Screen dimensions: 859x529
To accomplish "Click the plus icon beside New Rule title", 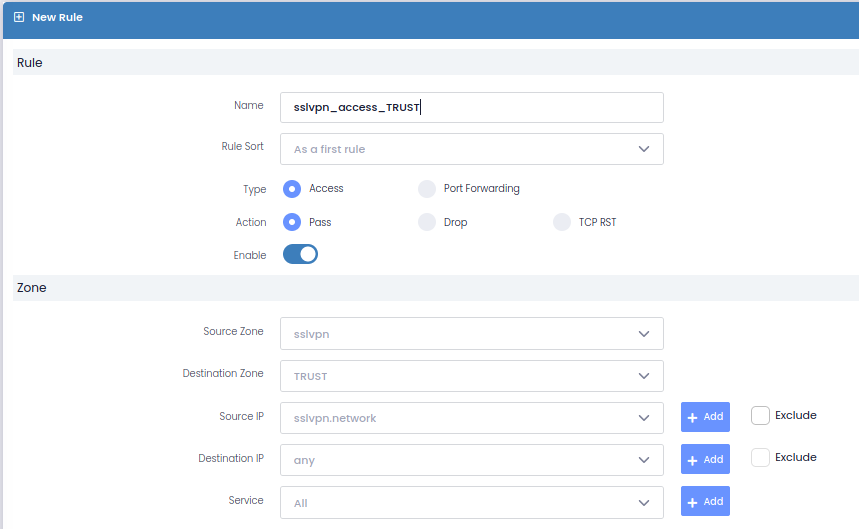I will [x=19, y=17].
